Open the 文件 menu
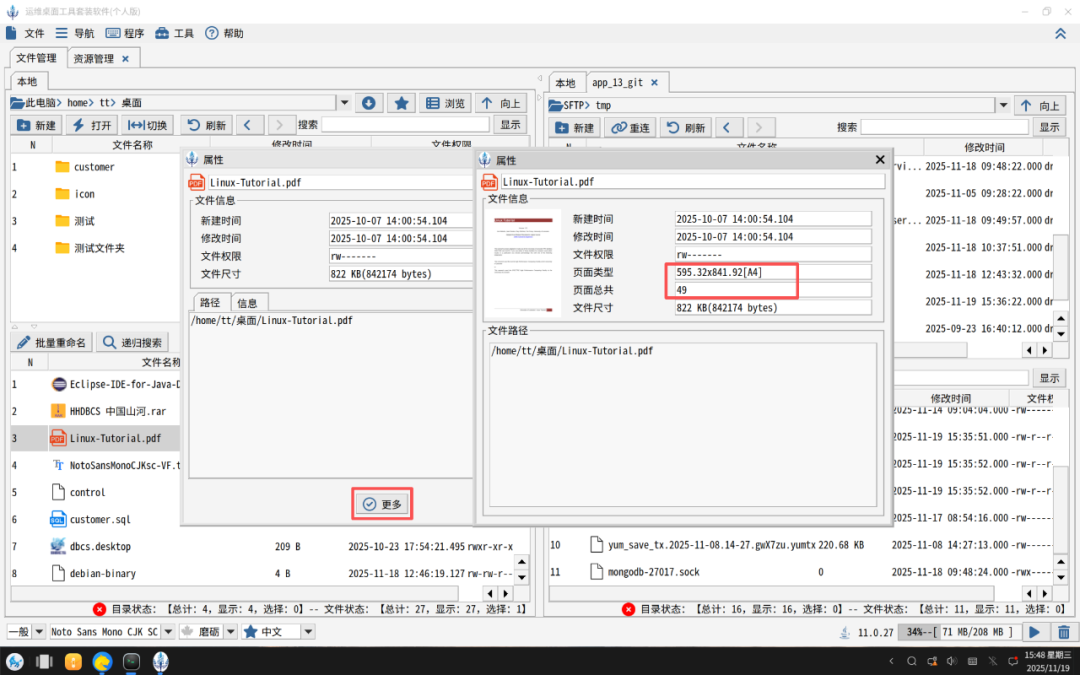Screen dimensions: 1080x675 [25, 33]
